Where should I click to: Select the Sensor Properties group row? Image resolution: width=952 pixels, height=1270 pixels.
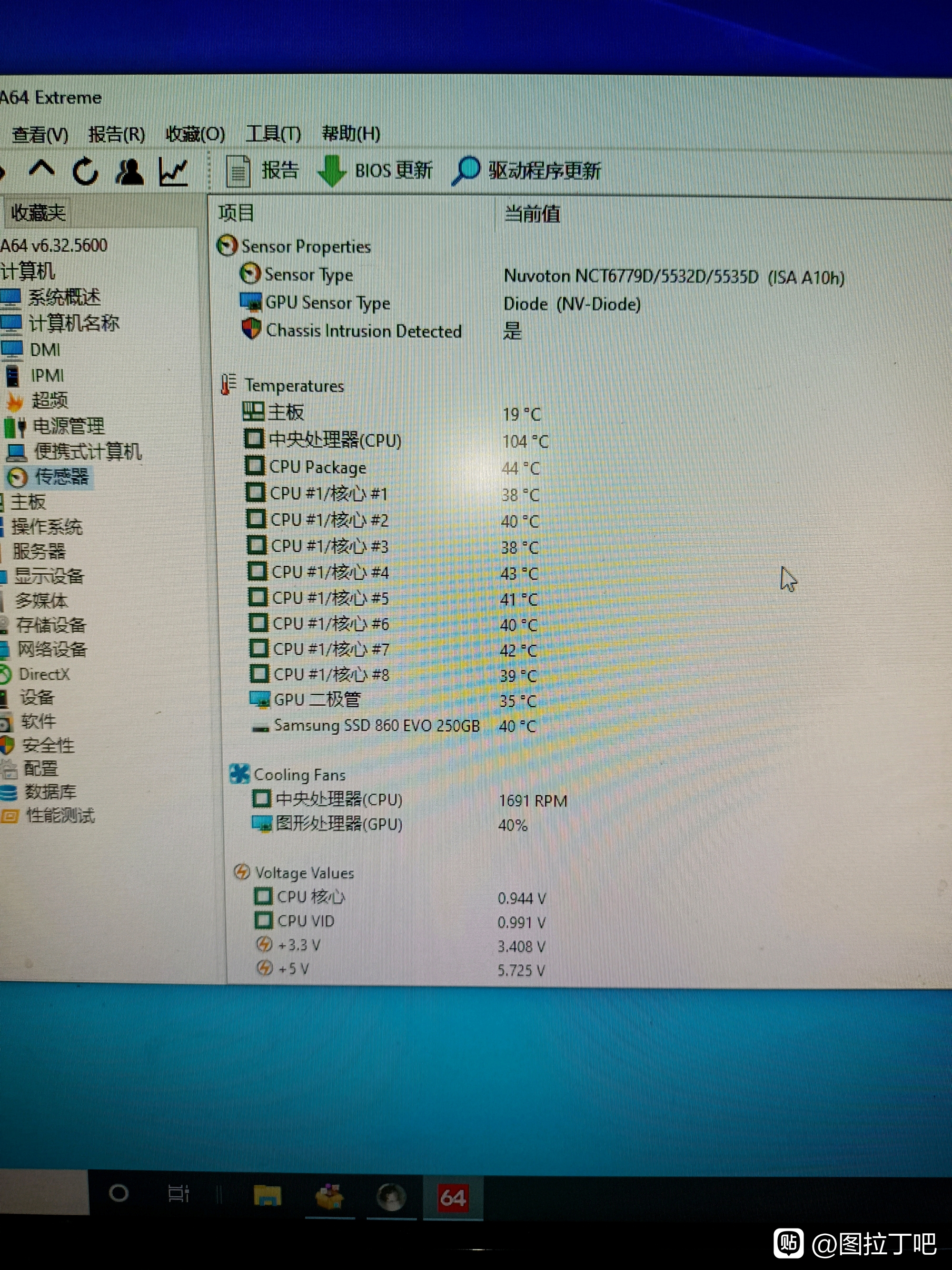pyautogui.click(x=294, y=247)
